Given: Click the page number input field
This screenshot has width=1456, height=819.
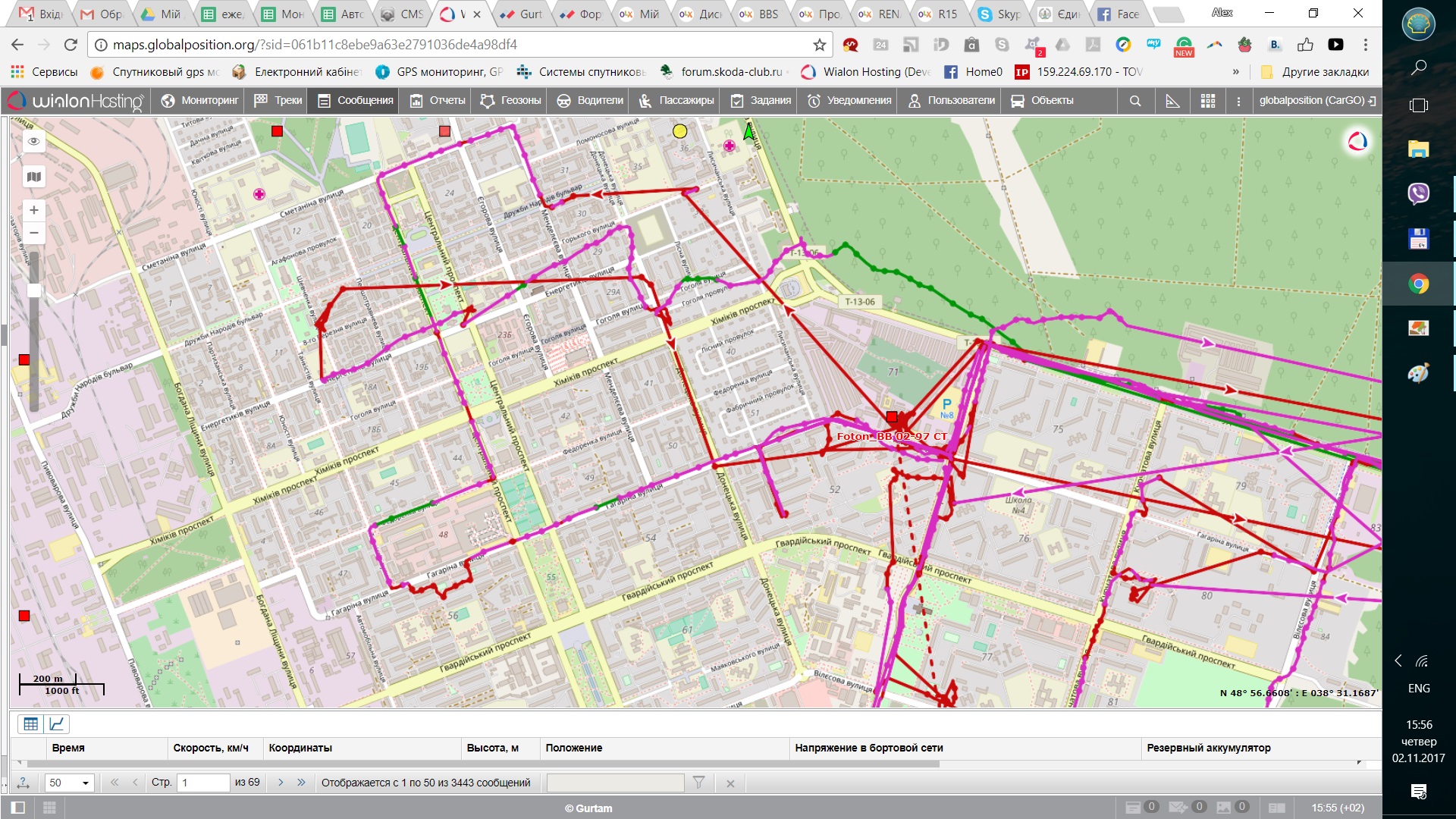Looking at the screenshot, I should point(202,783).
